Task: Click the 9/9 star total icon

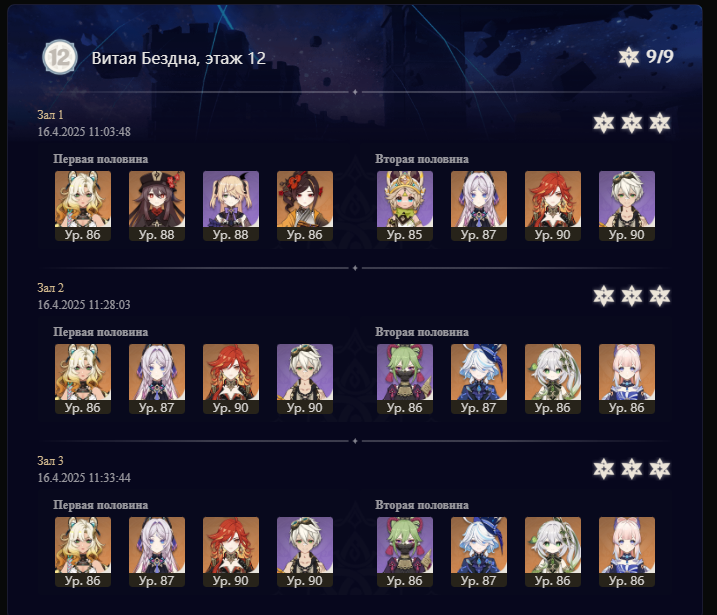Action: point(629,57)
